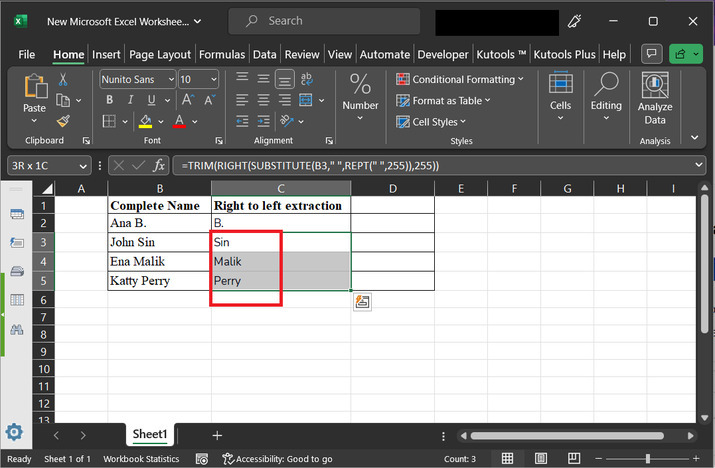Toggle middle vertical alignment
715x468 pixels.
click(x=263, y=79)
